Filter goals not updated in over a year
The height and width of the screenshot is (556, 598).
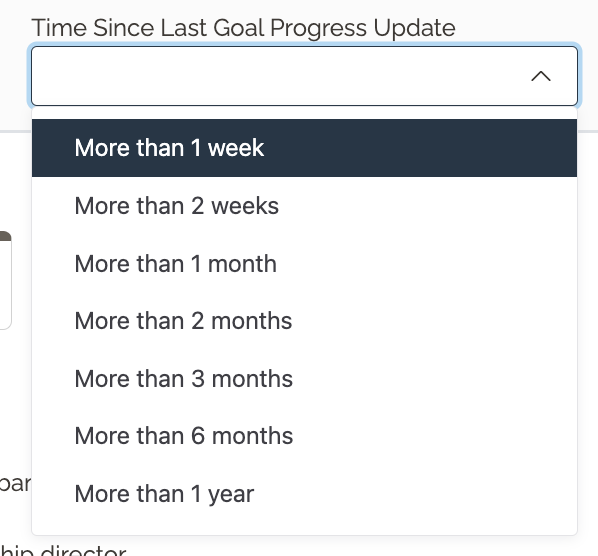304,493
